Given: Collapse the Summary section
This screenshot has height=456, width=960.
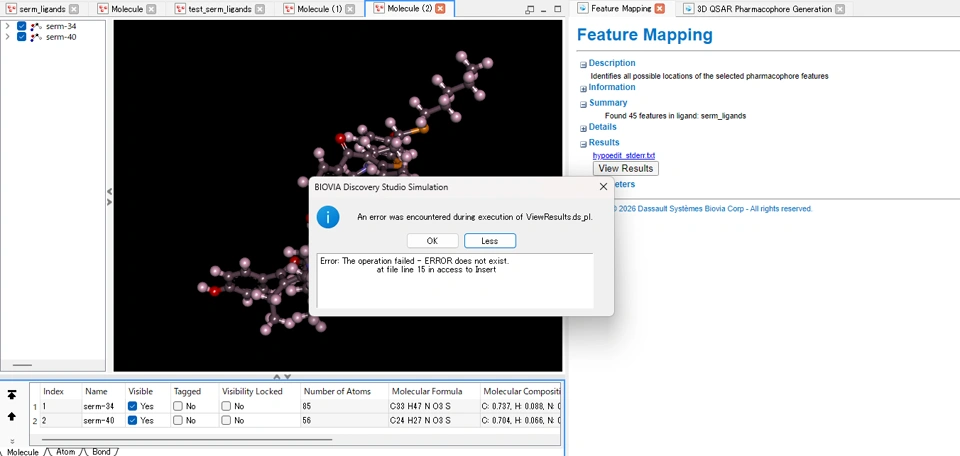Looking at the screenshot, I should tap(583, 104).
